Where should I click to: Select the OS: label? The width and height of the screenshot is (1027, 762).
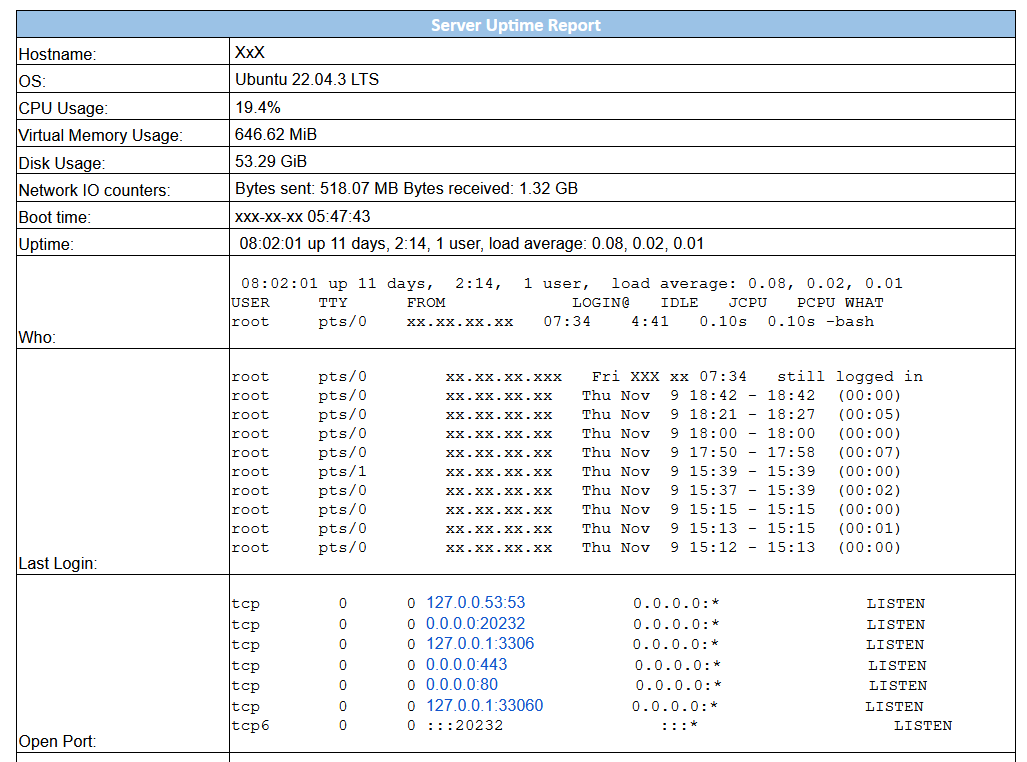pyautogui.click(x=32, y=81)
